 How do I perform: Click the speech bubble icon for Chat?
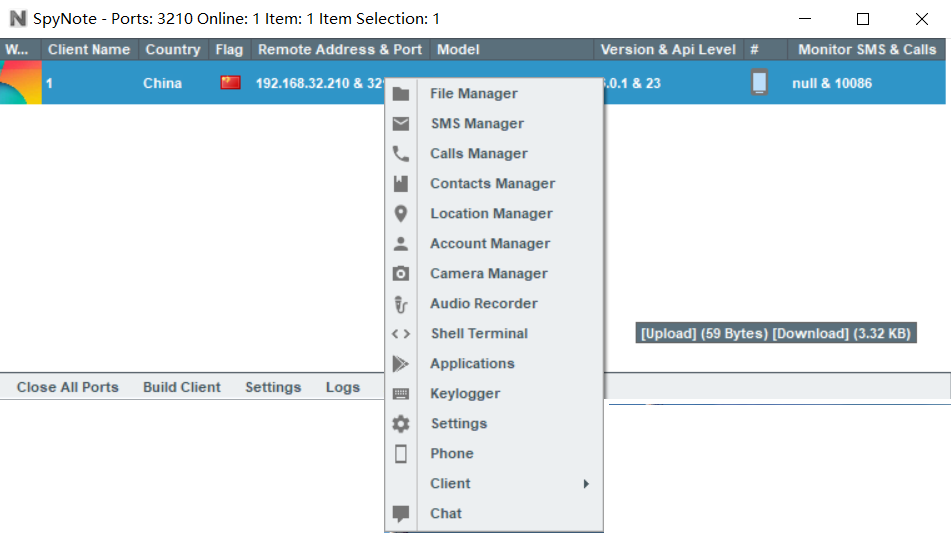pos(401,514)
